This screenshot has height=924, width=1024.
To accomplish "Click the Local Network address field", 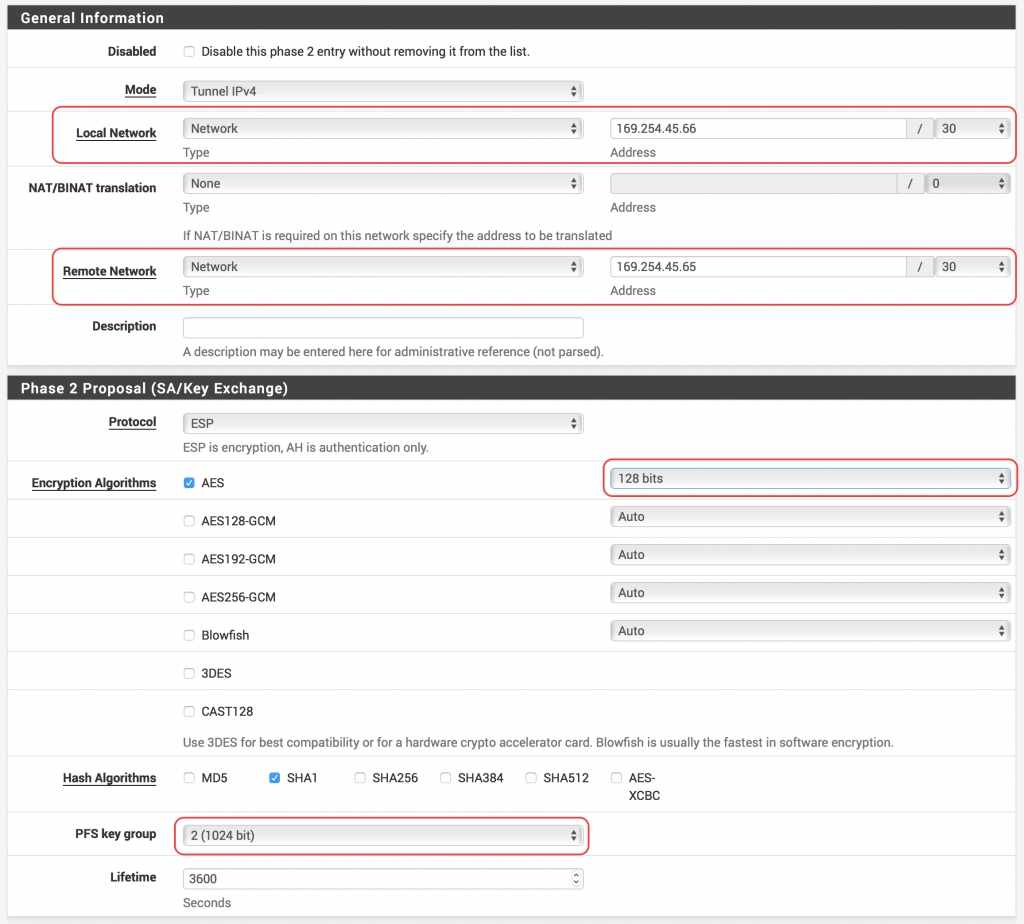I will [758, 128].
